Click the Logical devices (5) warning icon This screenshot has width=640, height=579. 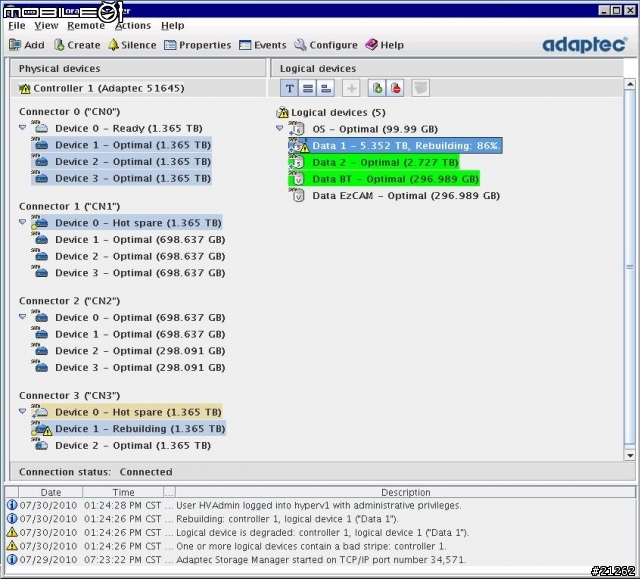(282, 112)
